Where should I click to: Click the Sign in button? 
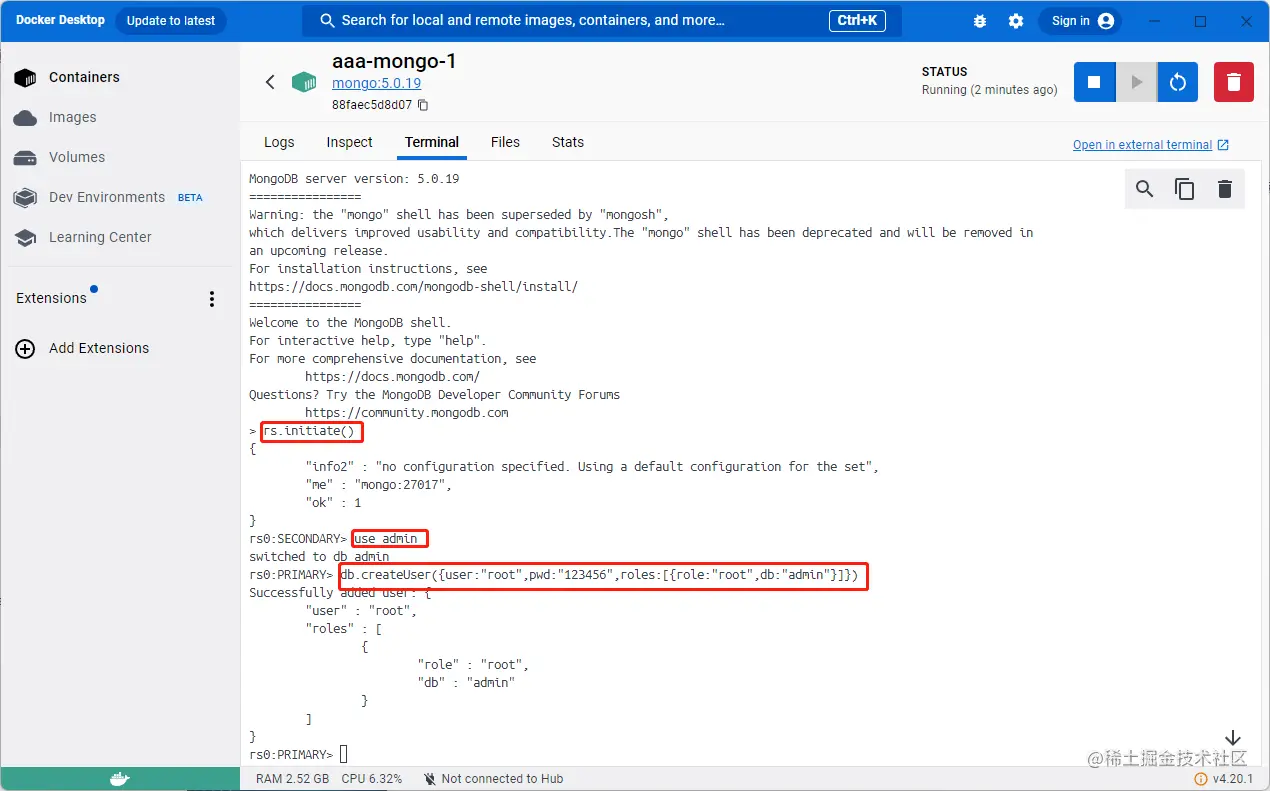point(1080,21)
